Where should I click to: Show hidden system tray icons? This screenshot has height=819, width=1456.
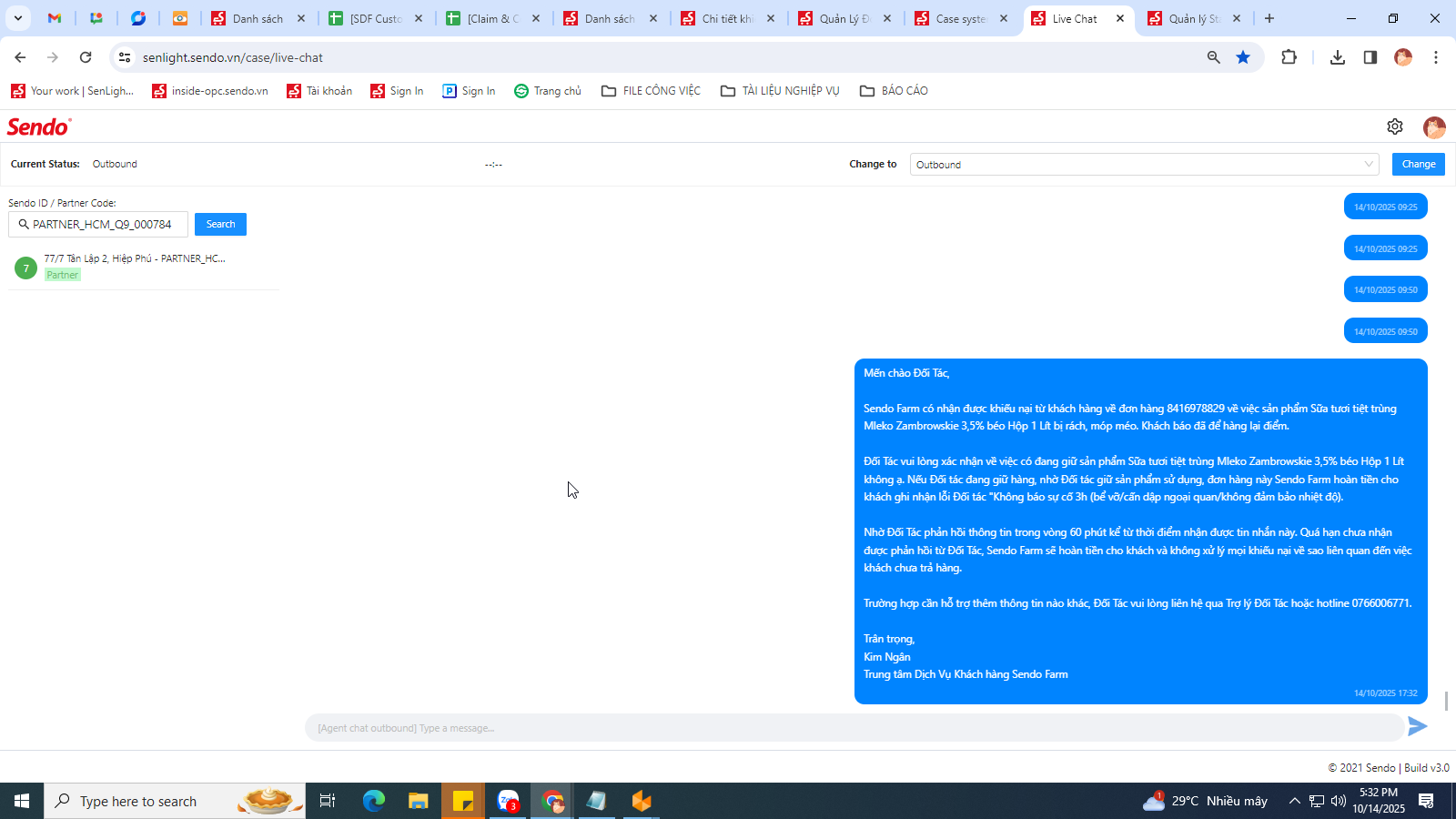click(x=1294, y=801)
